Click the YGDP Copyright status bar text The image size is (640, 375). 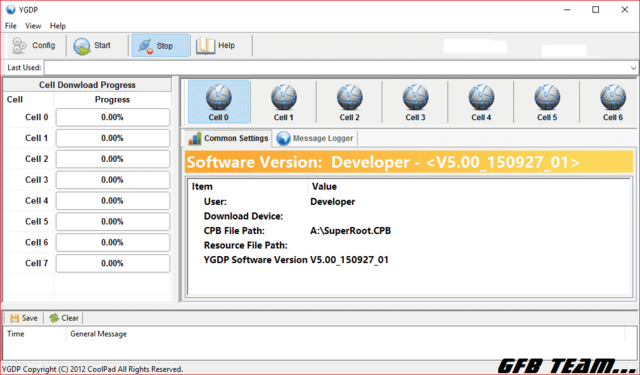coord(92,369)
